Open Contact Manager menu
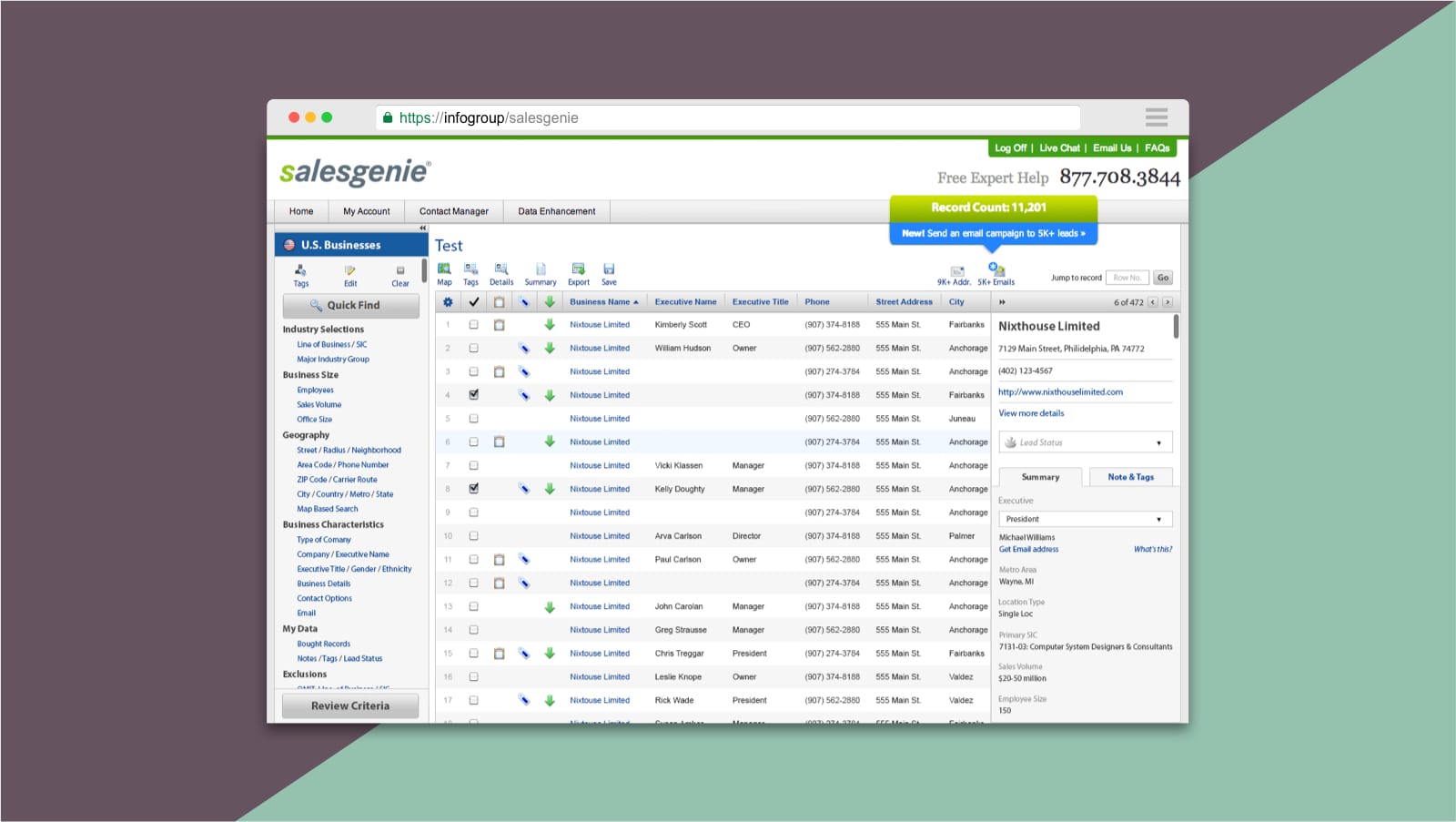Viewport: 1456px width, 822px height. click(454, 211)
